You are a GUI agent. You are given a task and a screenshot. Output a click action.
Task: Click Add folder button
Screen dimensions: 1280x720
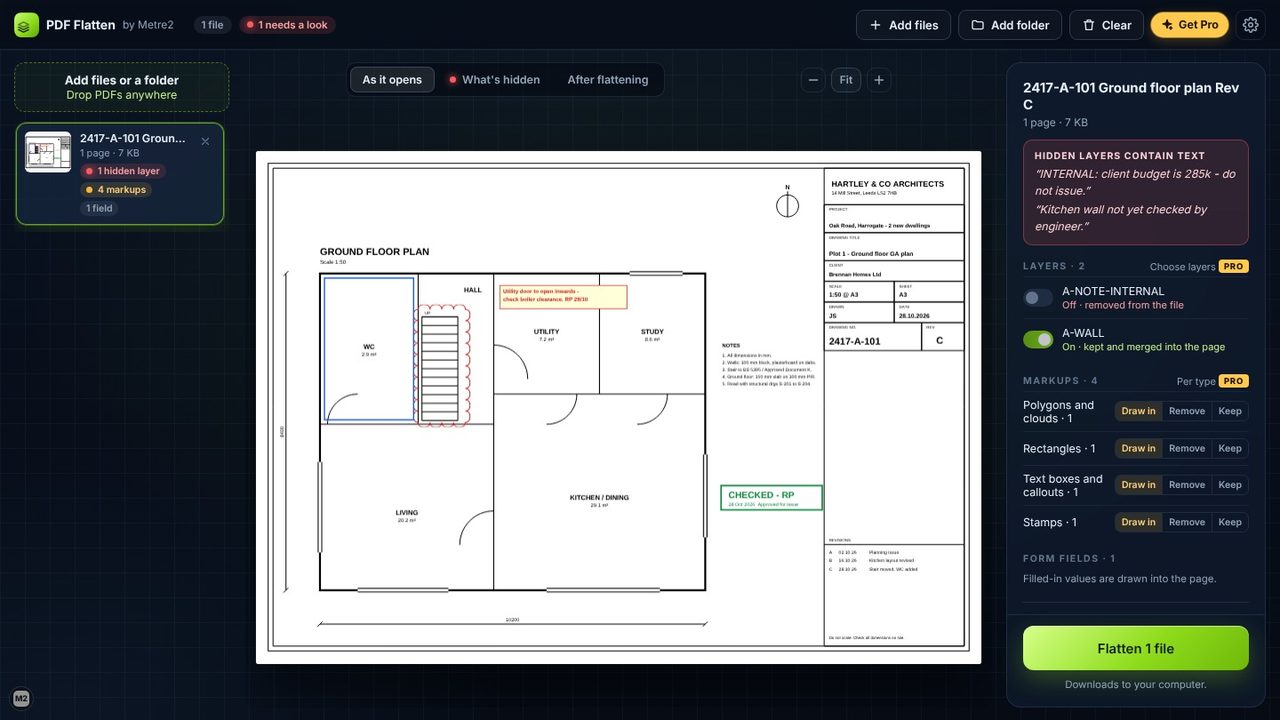1010,25
